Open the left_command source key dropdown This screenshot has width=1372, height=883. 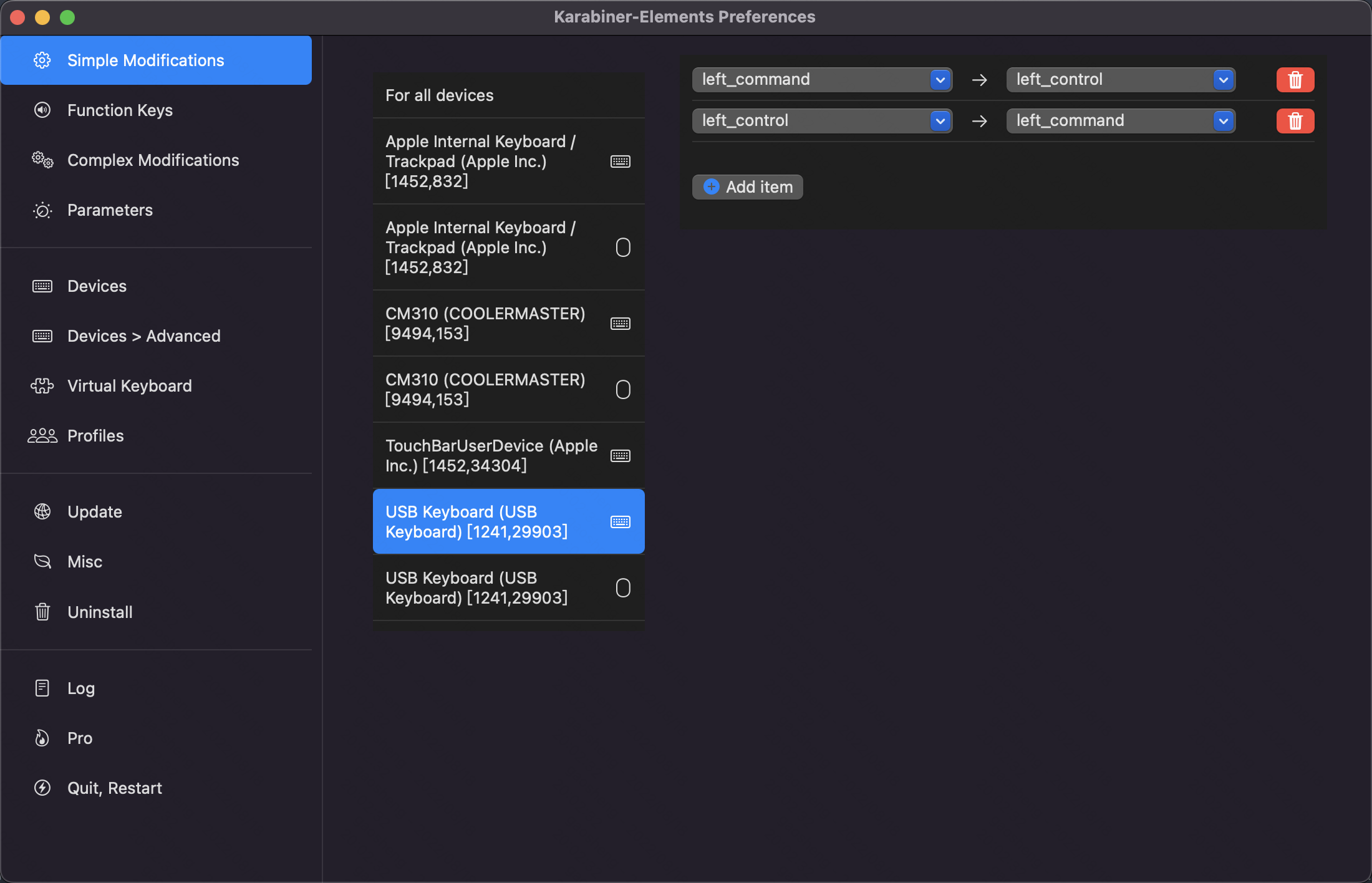(822, 80)
